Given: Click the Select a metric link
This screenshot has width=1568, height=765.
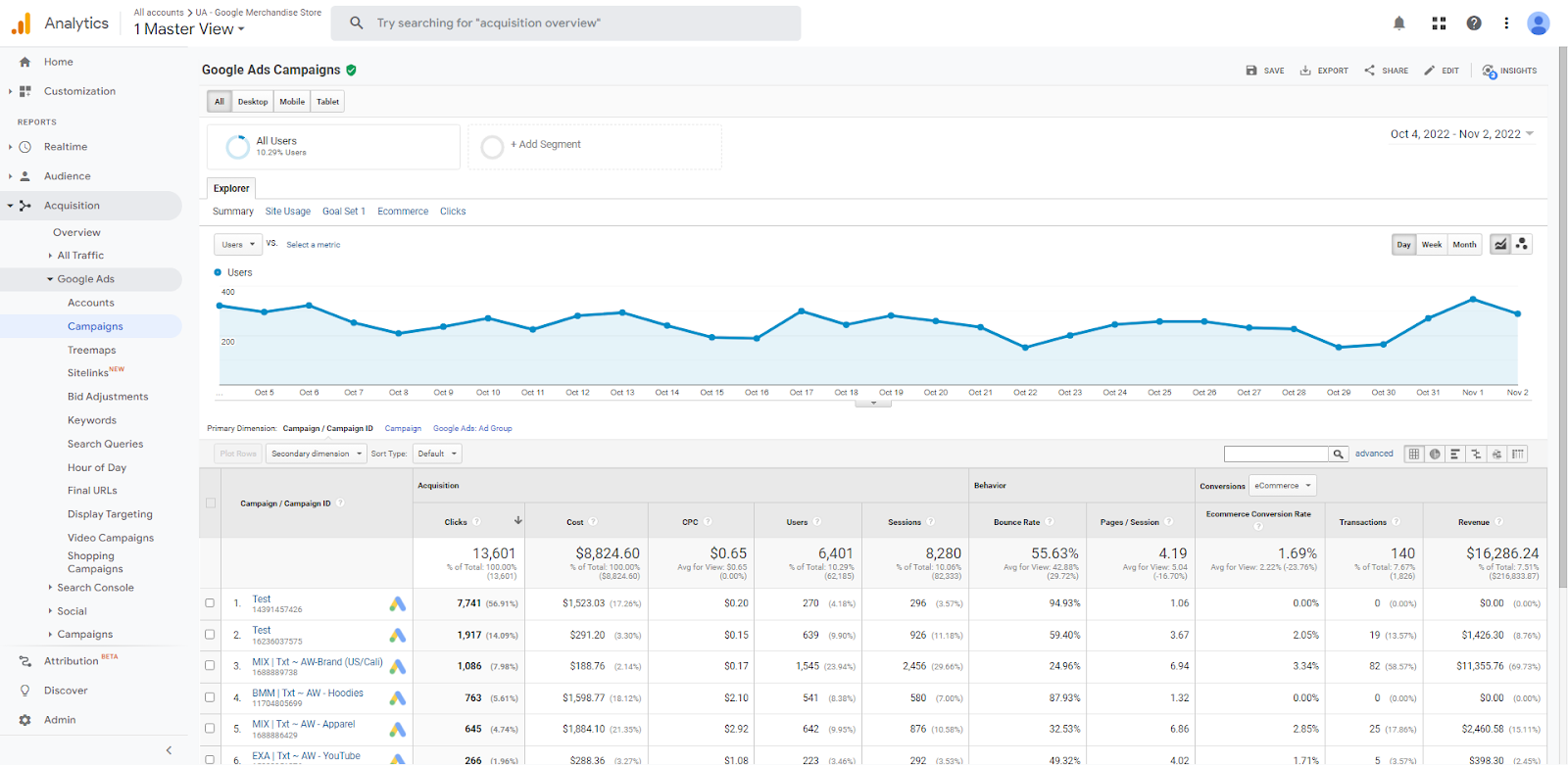Looking at the screenshot, I should tap(314, 245).
